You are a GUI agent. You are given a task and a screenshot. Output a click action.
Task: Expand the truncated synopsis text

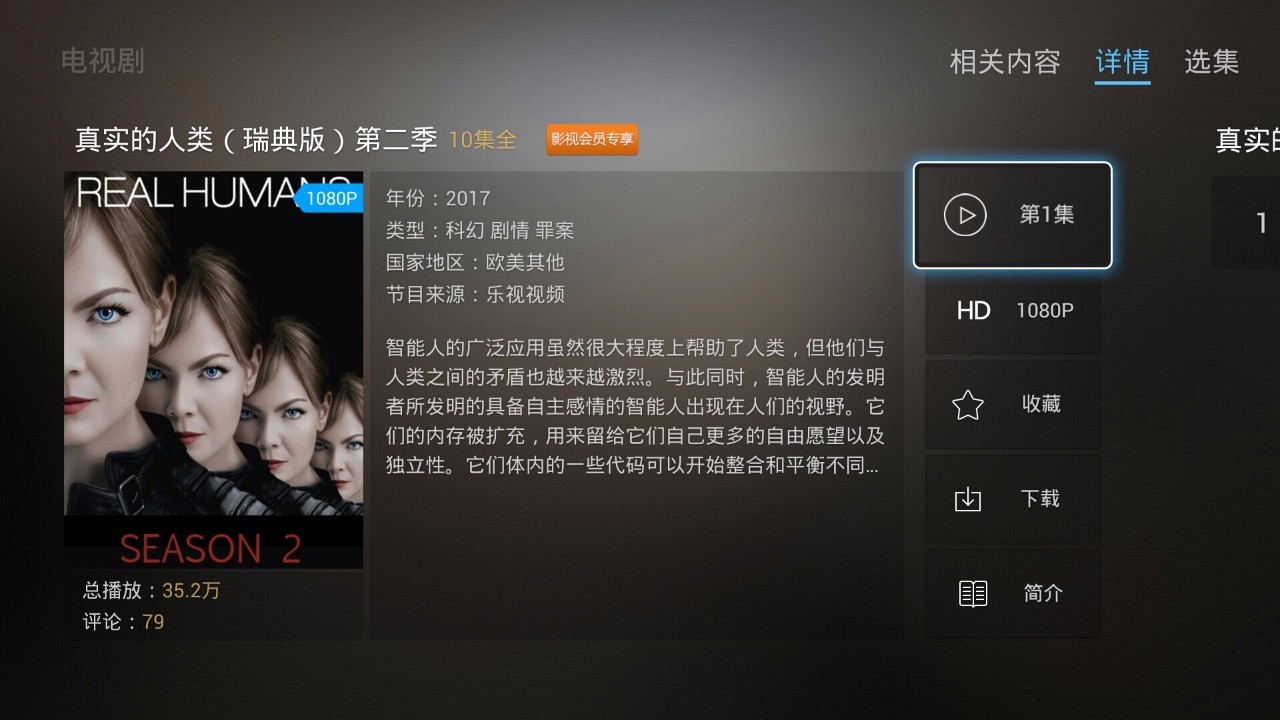[635, 407]
